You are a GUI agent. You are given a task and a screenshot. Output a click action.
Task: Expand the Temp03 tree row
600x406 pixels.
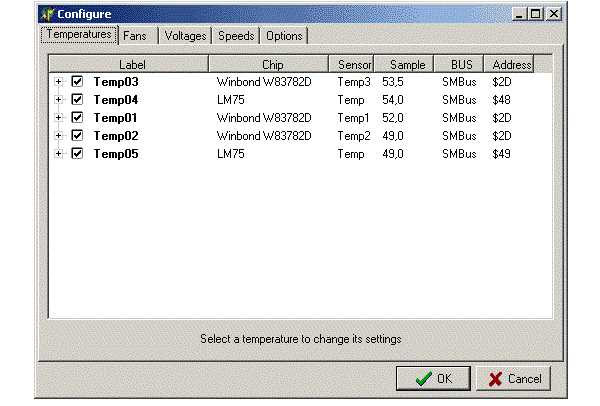pyautogui.click(x=59, y=82)
